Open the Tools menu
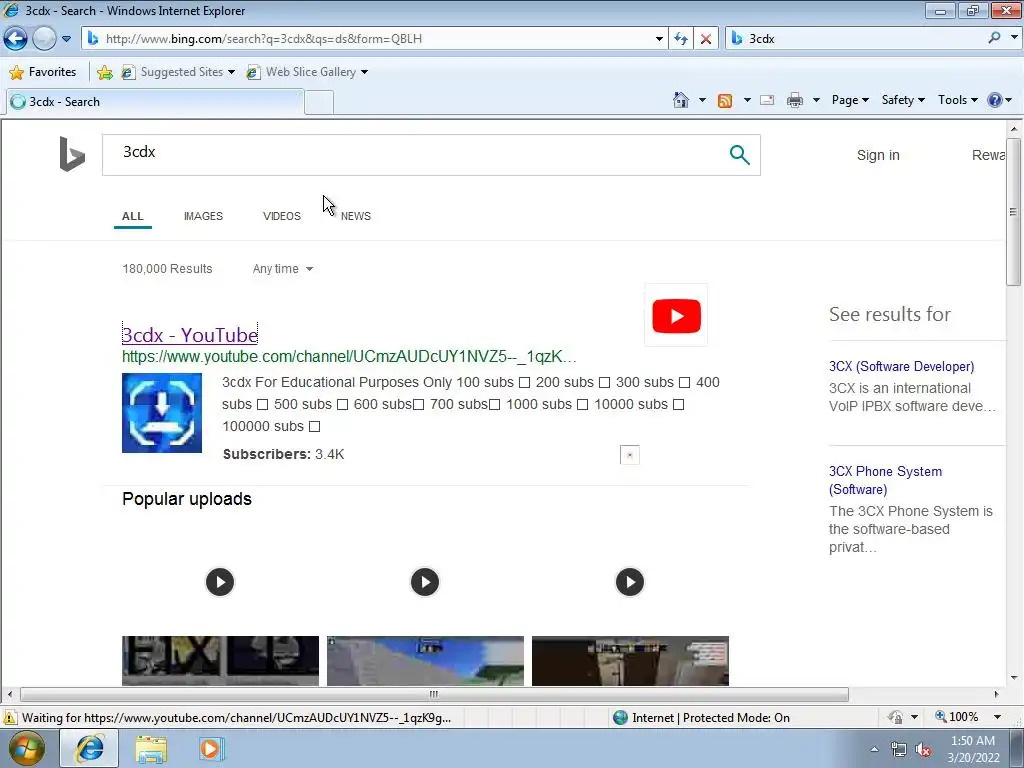The width and height of the screenshot is (1024, 768). pyautogui.click(x=957, y=100)
